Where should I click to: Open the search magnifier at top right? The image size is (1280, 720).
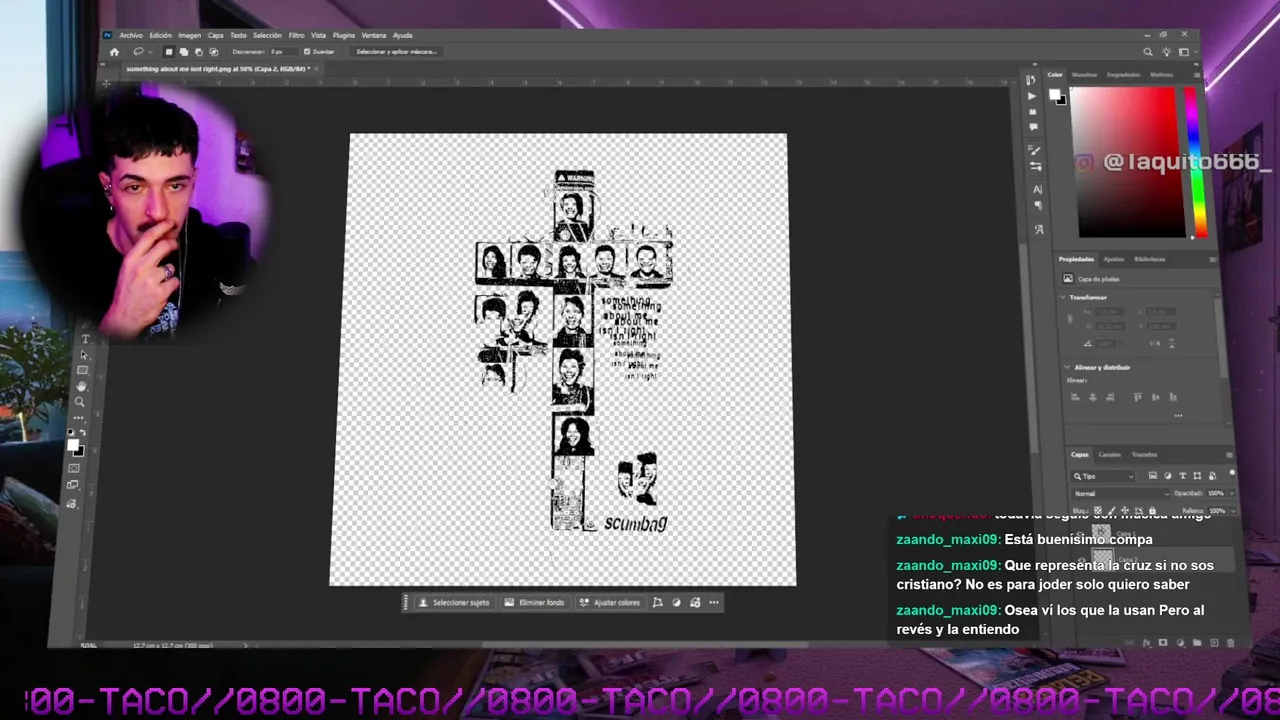click(x=1148, y=52)
